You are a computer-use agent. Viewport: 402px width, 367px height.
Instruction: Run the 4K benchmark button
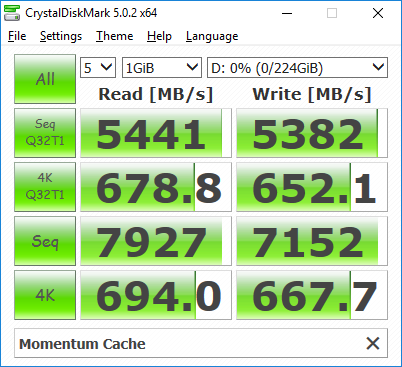(x=45, y=295)
